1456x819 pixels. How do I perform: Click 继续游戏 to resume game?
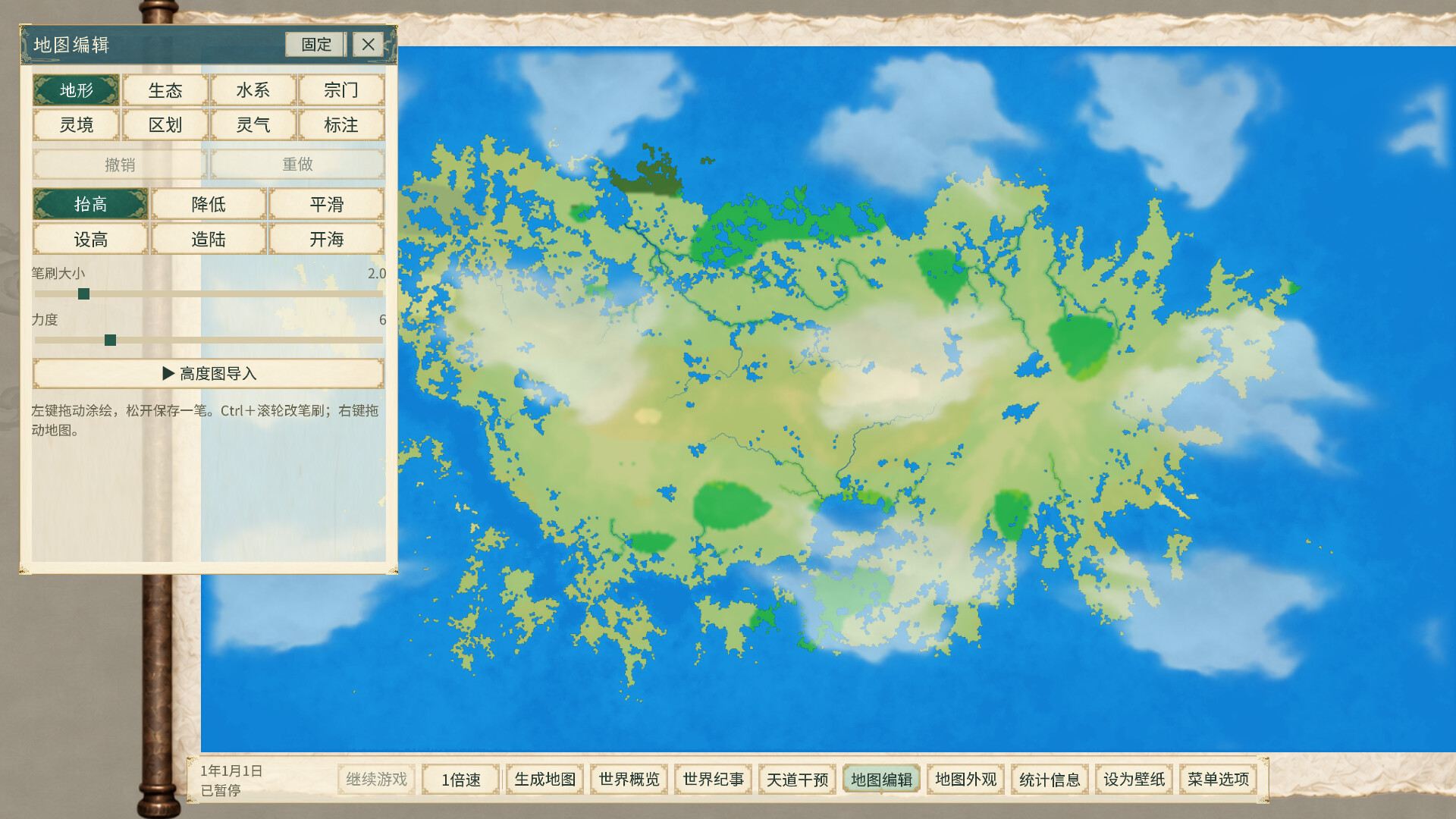coord(376,780)
